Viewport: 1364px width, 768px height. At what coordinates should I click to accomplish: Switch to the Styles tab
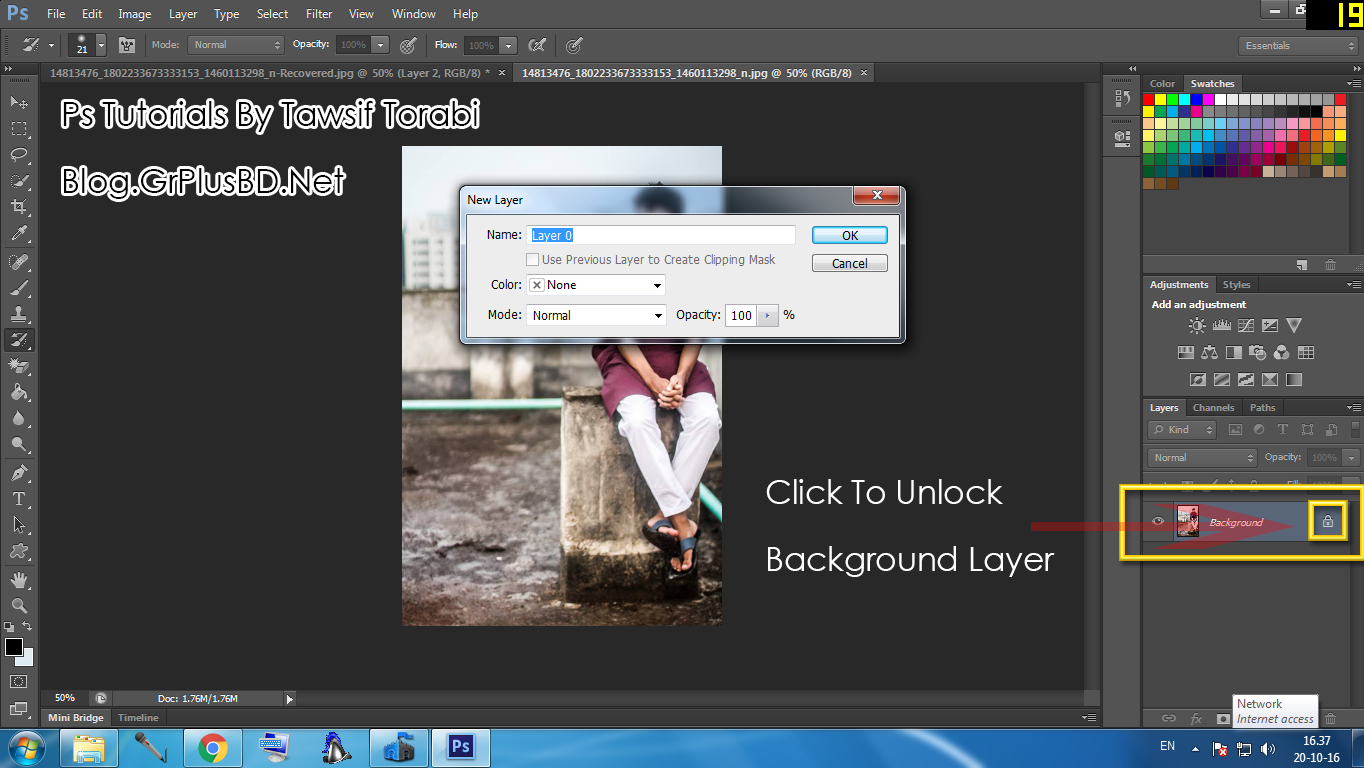(1236, 285)
